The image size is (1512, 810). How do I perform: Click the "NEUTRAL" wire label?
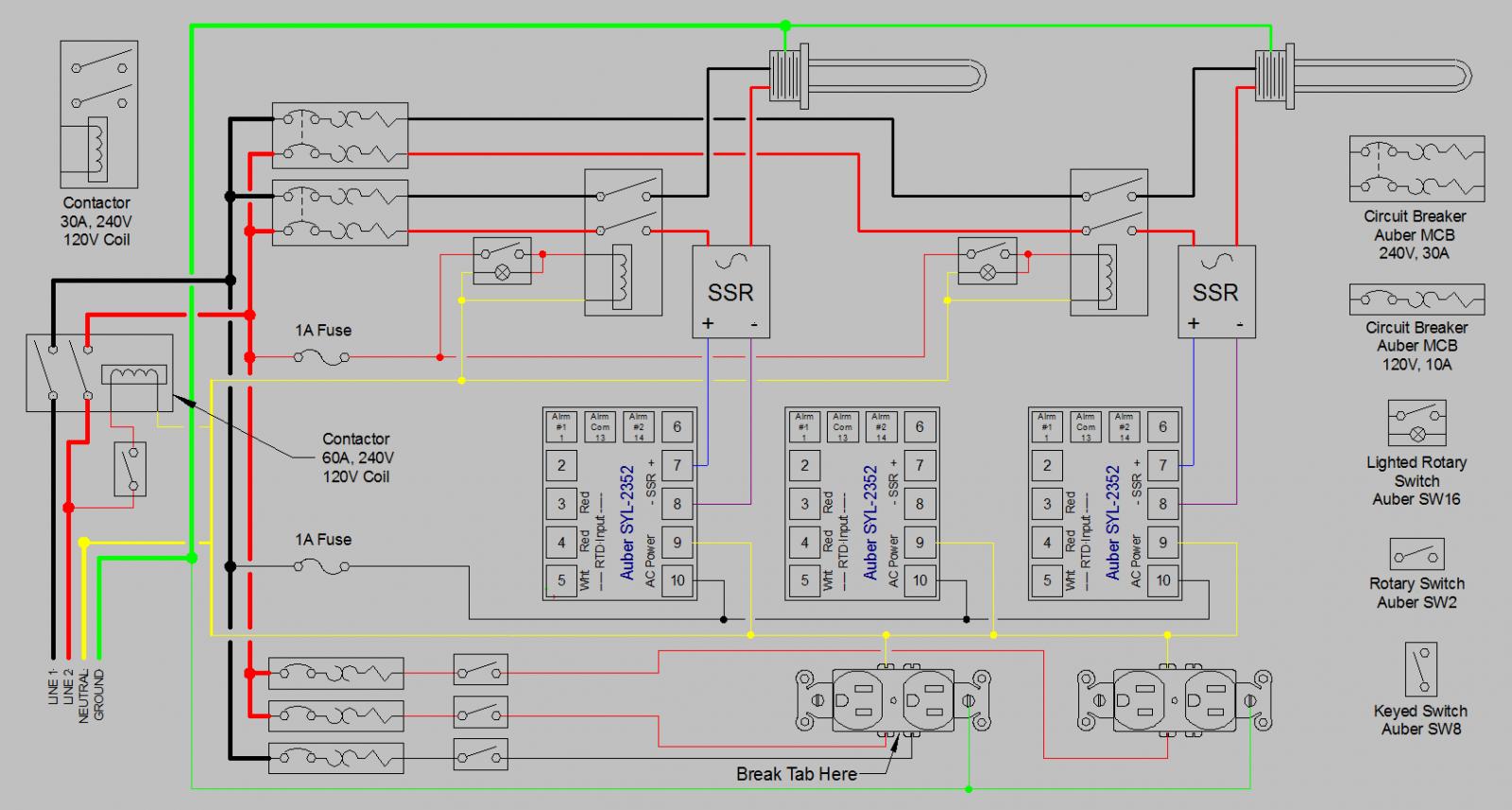(84, 697)
